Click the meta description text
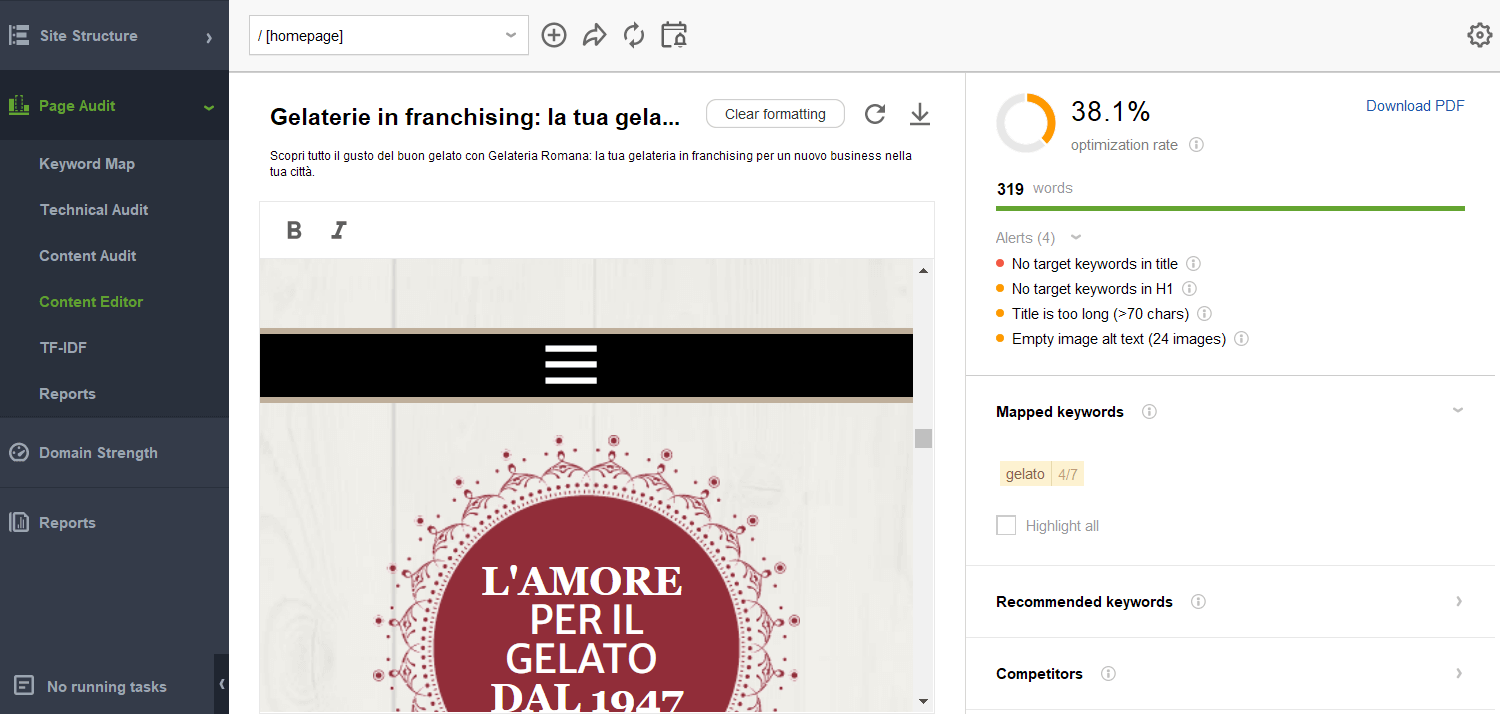Screen dimensions: 1500x714 [x=591, y=164]
